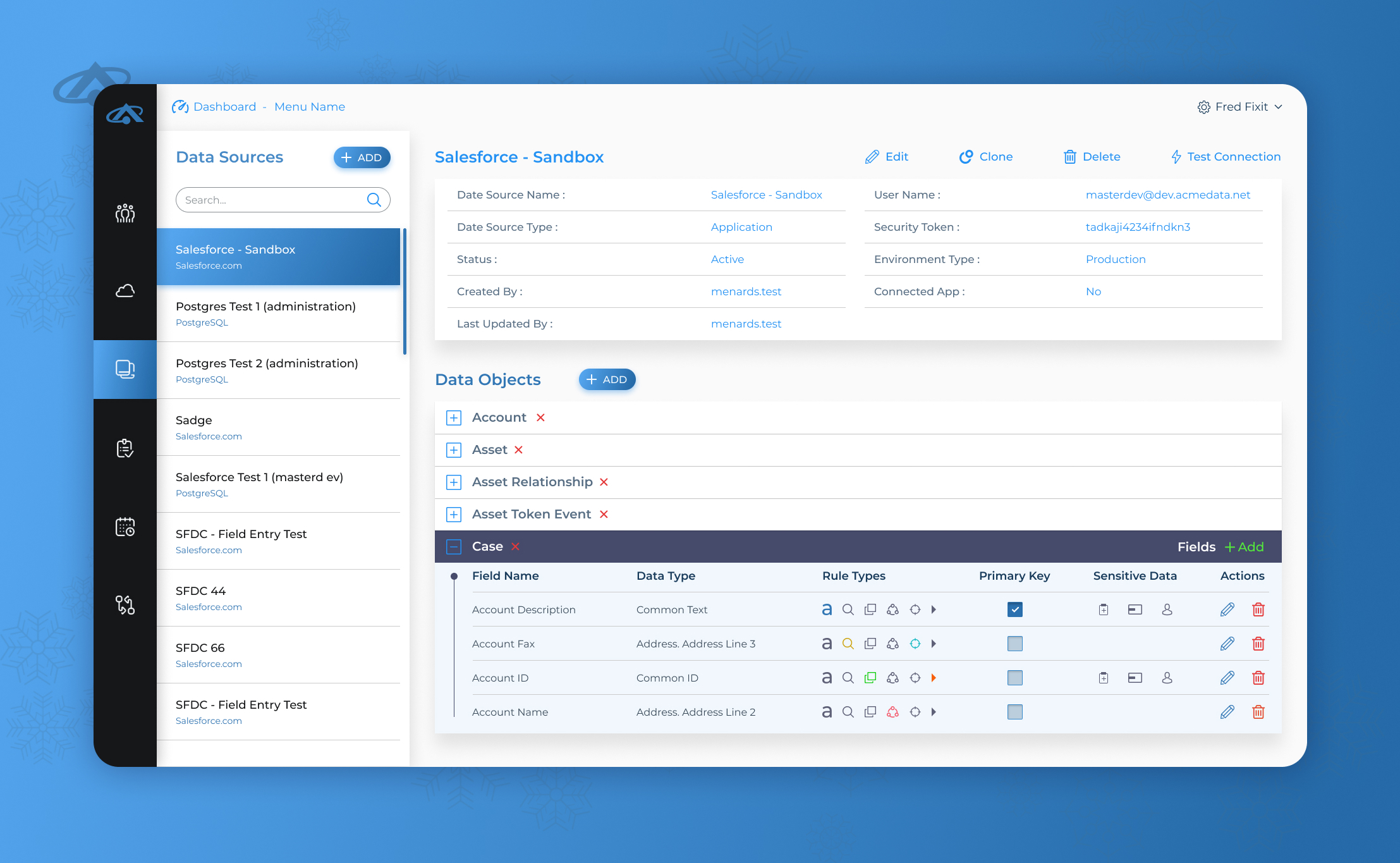Enable primary key for Account Name
This screenshot has width=1400, height=863.
pyautogui.click(x=1014, y=712)
